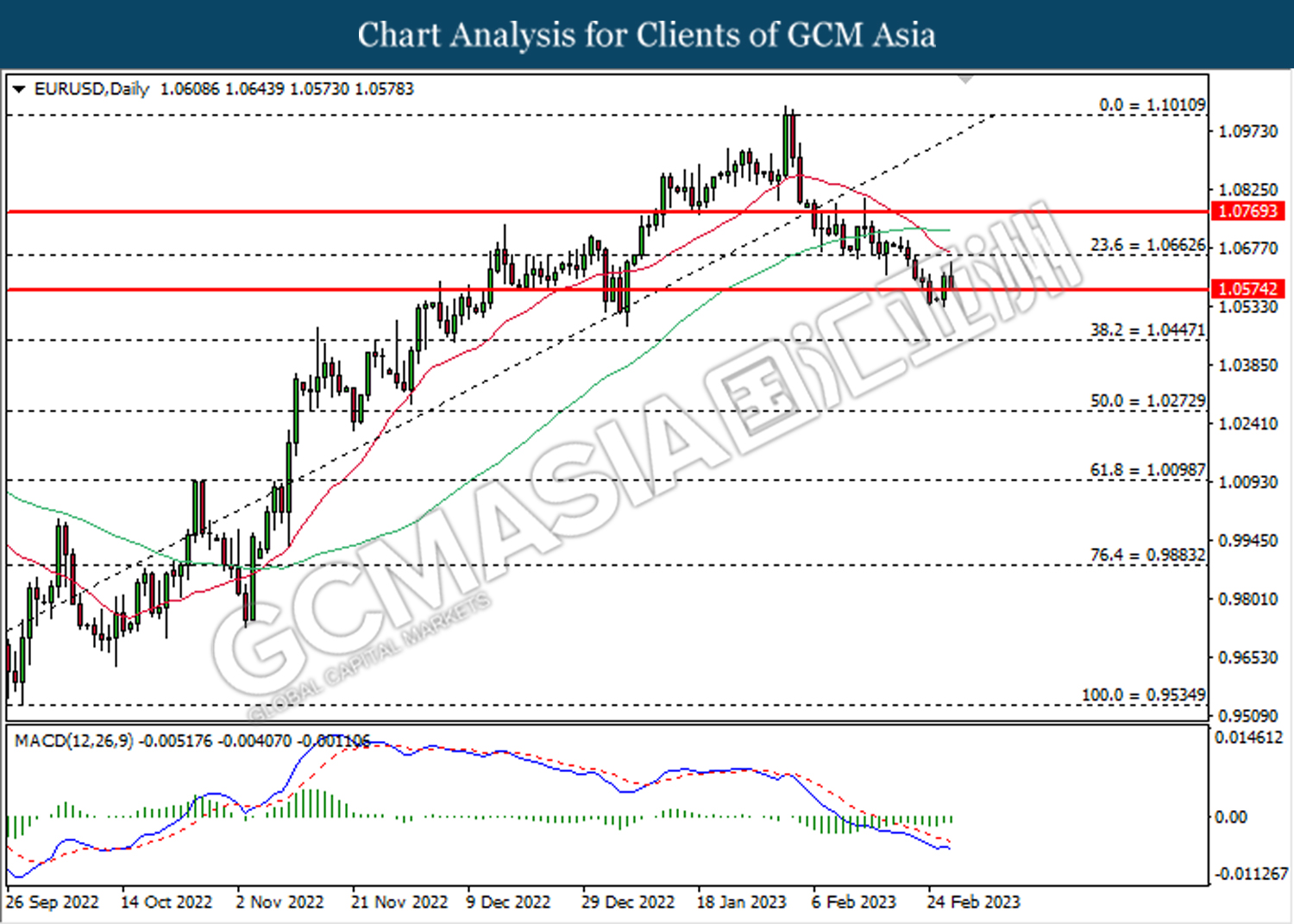1294x924 pixels.
Task: Click the MACD scale value 0.014612
Action: (x=1248, y=738)
